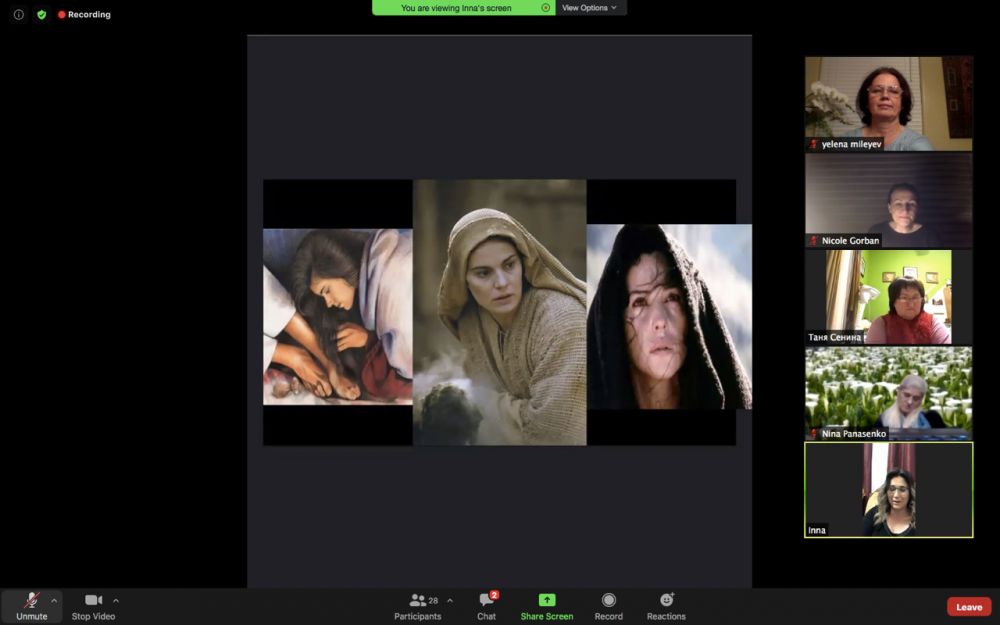This screenshot has width=1000, height=625.
Task: Click muted mic icon next to Nicole Gorban
Action: 813,240
